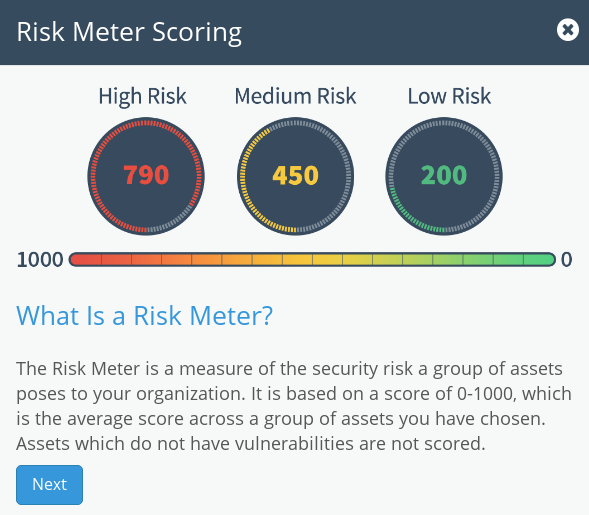The image size is (589, 515).
Task: Click the Risk Meter Scoring title
Action: coord(129,32)
